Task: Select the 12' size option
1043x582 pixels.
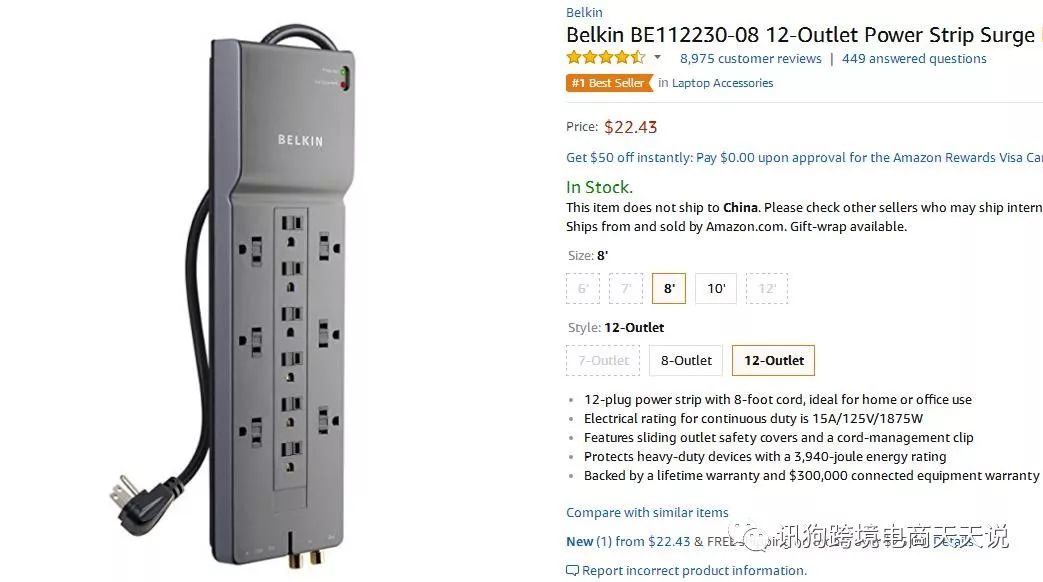Action: pyautogui.click(x=767, y=289)
